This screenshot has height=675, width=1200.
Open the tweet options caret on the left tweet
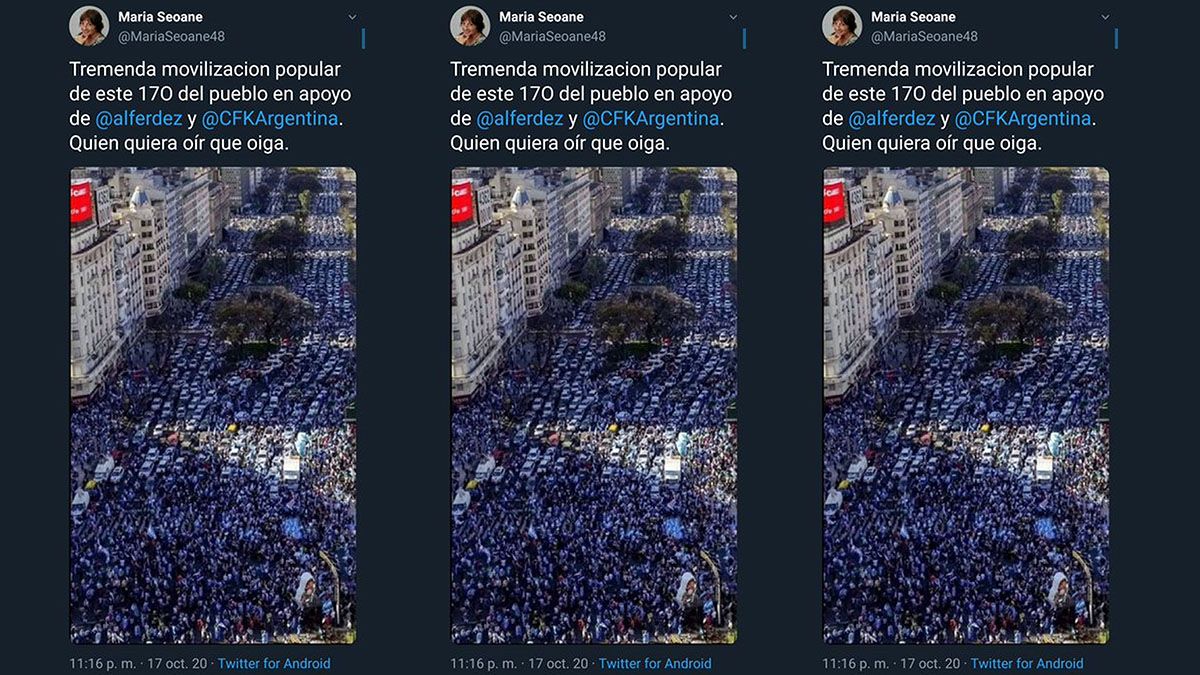click(350, 16)
